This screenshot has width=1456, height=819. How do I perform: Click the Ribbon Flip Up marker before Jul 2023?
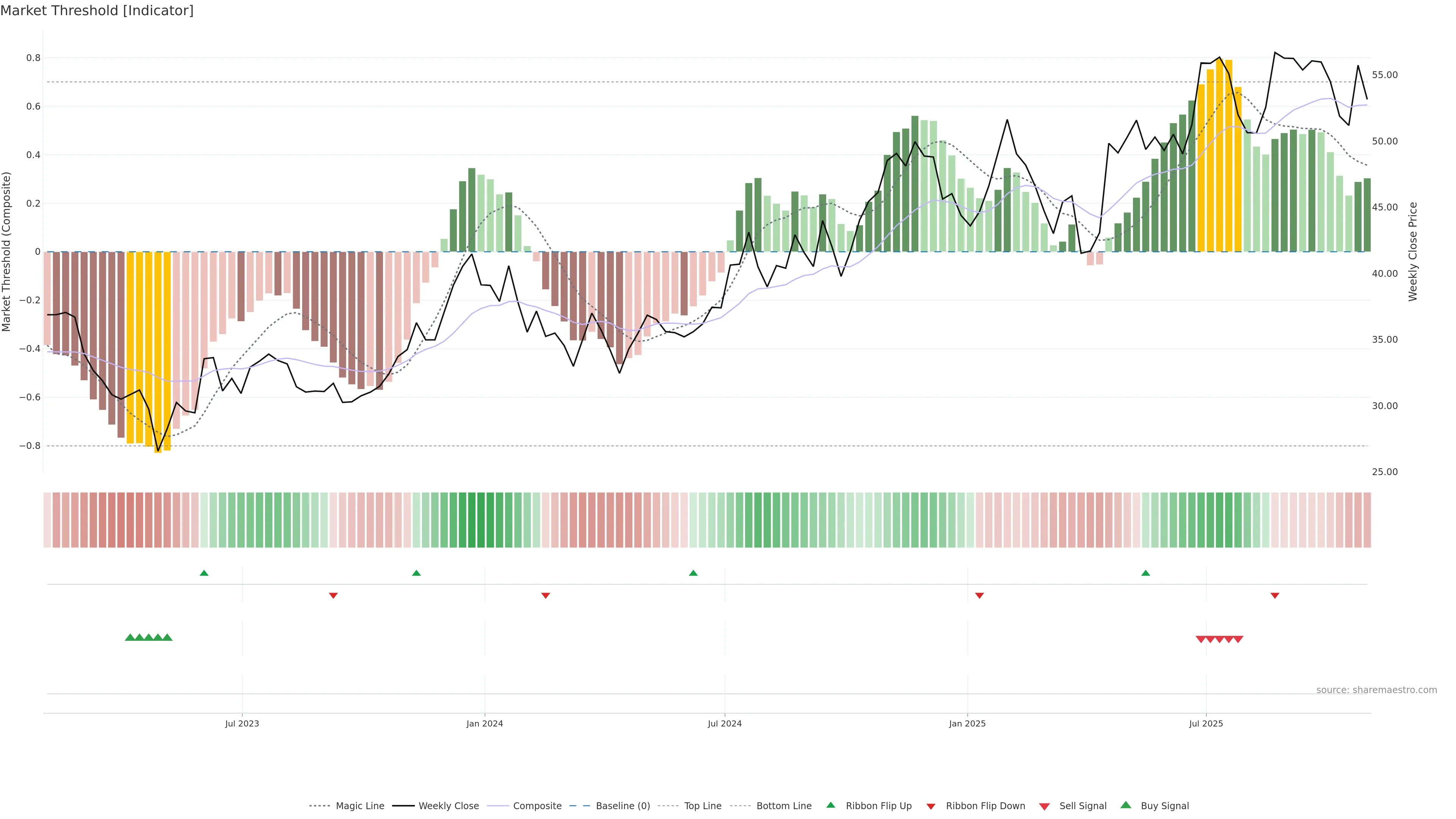point(204,573)
